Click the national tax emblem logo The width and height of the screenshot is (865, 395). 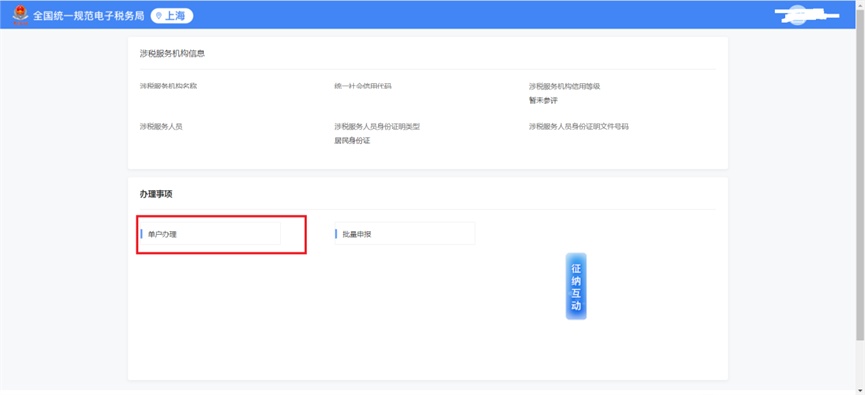20,15
